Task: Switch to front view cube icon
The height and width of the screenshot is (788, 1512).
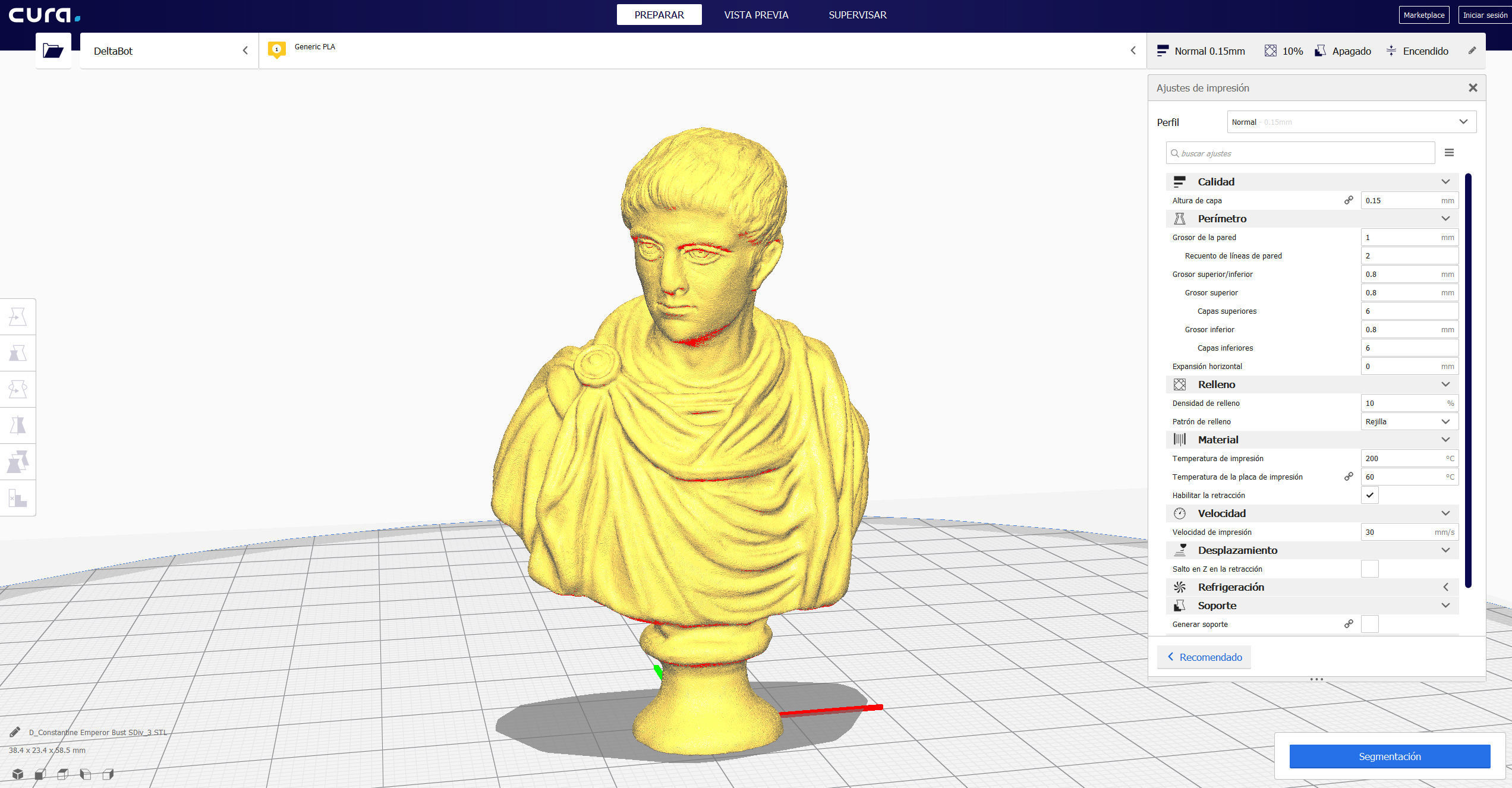Action: pyautogui.click(x=40, y=774)
